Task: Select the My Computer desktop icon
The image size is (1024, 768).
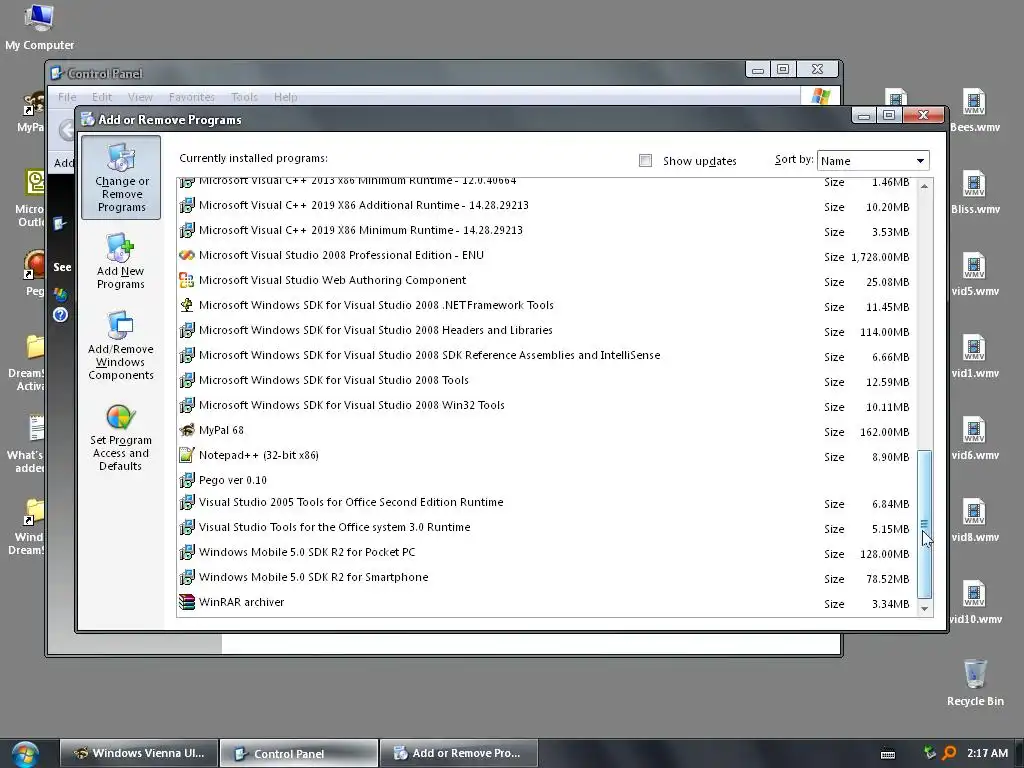Action: pos(39,27)
